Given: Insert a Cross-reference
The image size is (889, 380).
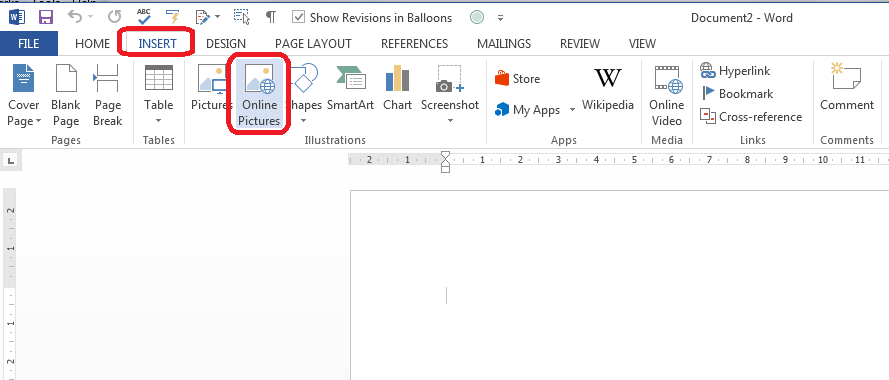Looking at the screenshot, I should (751, 117).
